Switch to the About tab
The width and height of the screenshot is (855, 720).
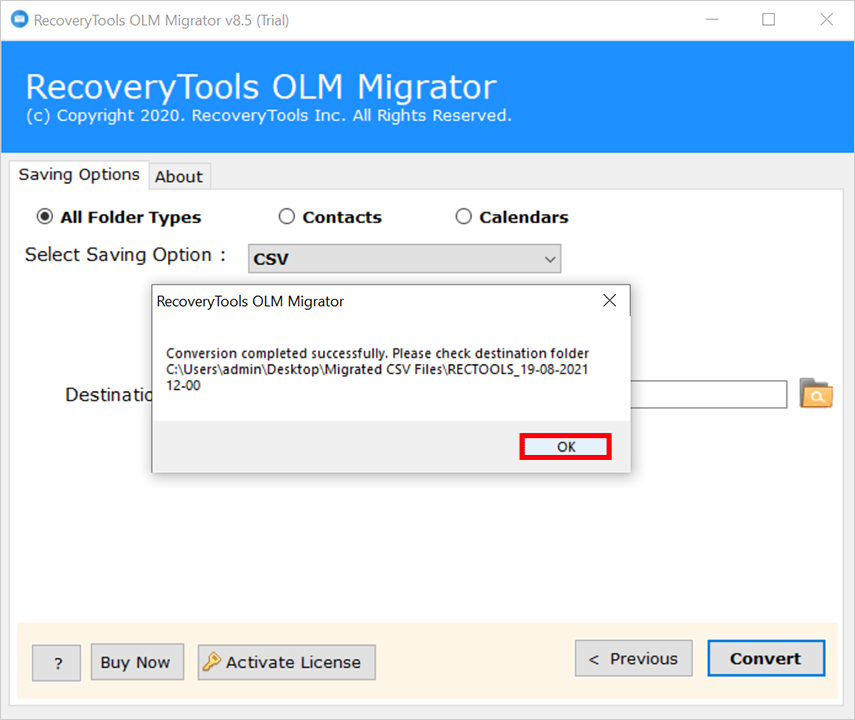coord(179,177)
